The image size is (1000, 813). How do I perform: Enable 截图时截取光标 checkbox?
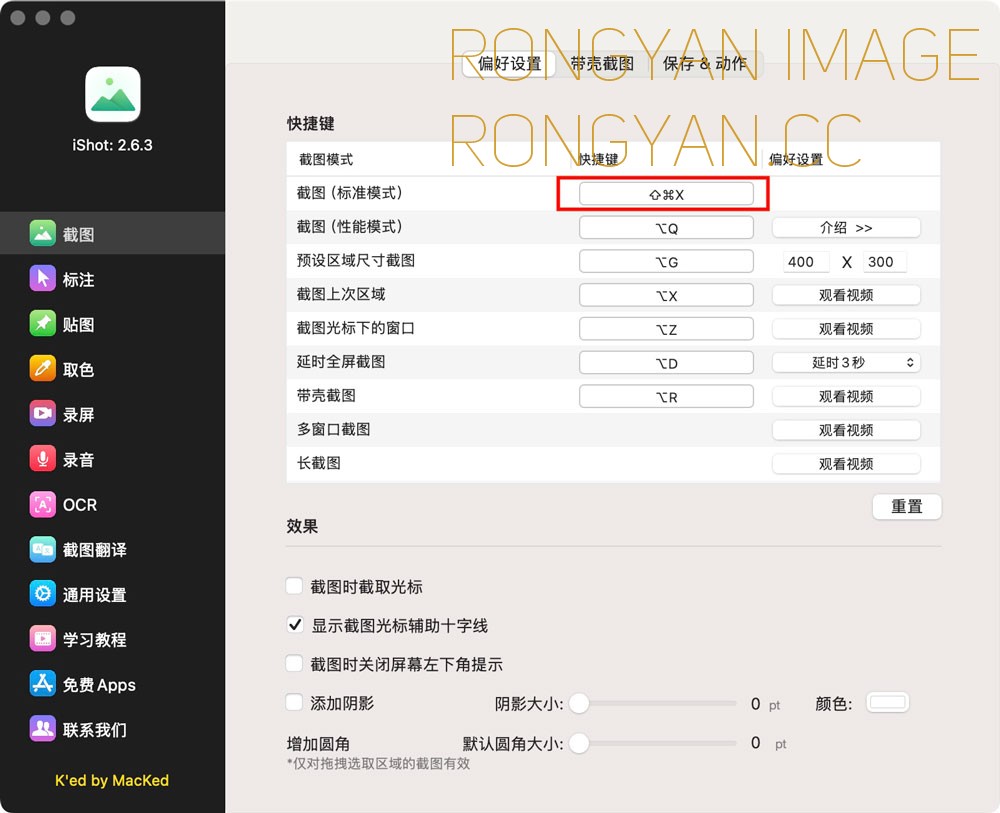[x=294, y=586]
